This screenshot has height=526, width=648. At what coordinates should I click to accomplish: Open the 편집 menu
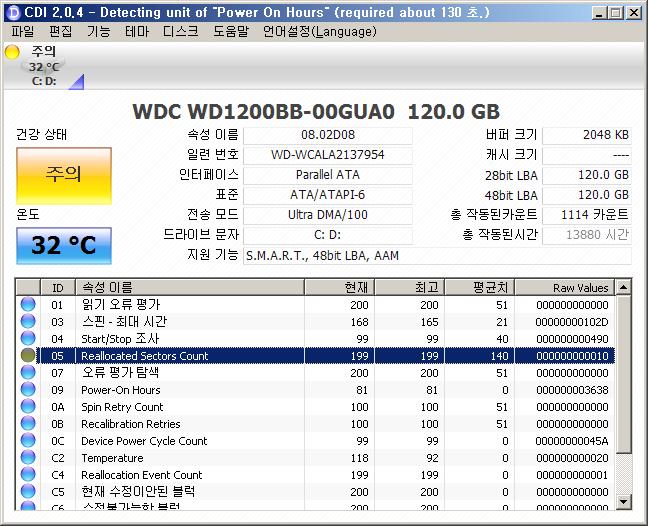pos(60,31)
